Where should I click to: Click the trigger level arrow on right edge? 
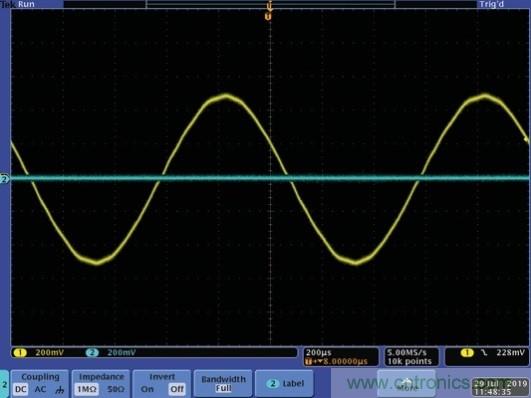click(526, 139)
